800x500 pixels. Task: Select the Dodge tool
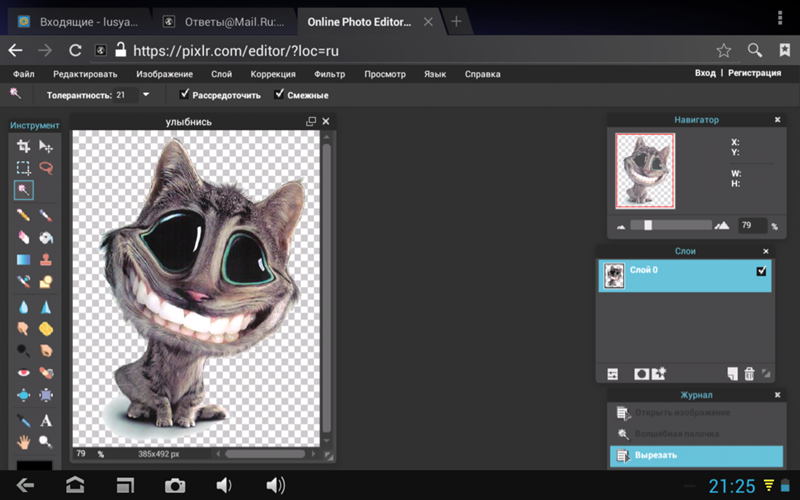coord(23,351)
